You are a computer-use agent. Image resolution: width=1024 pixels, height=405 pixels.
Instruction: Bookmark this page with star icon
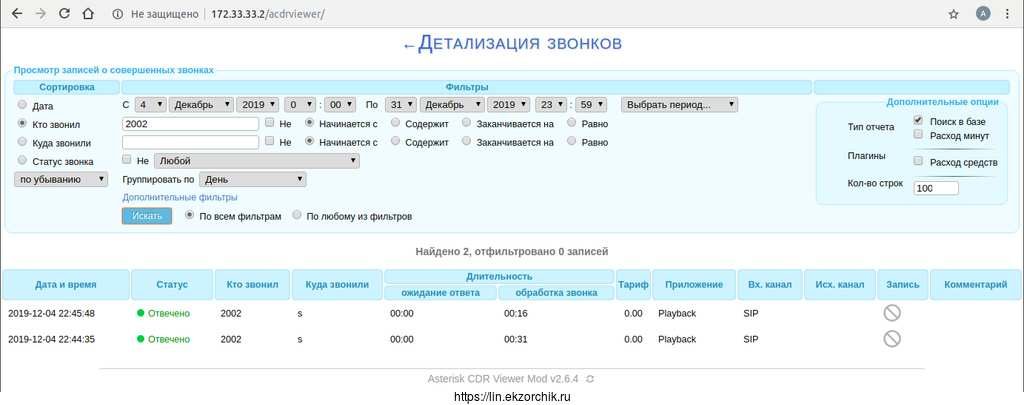tap(953, 15)
